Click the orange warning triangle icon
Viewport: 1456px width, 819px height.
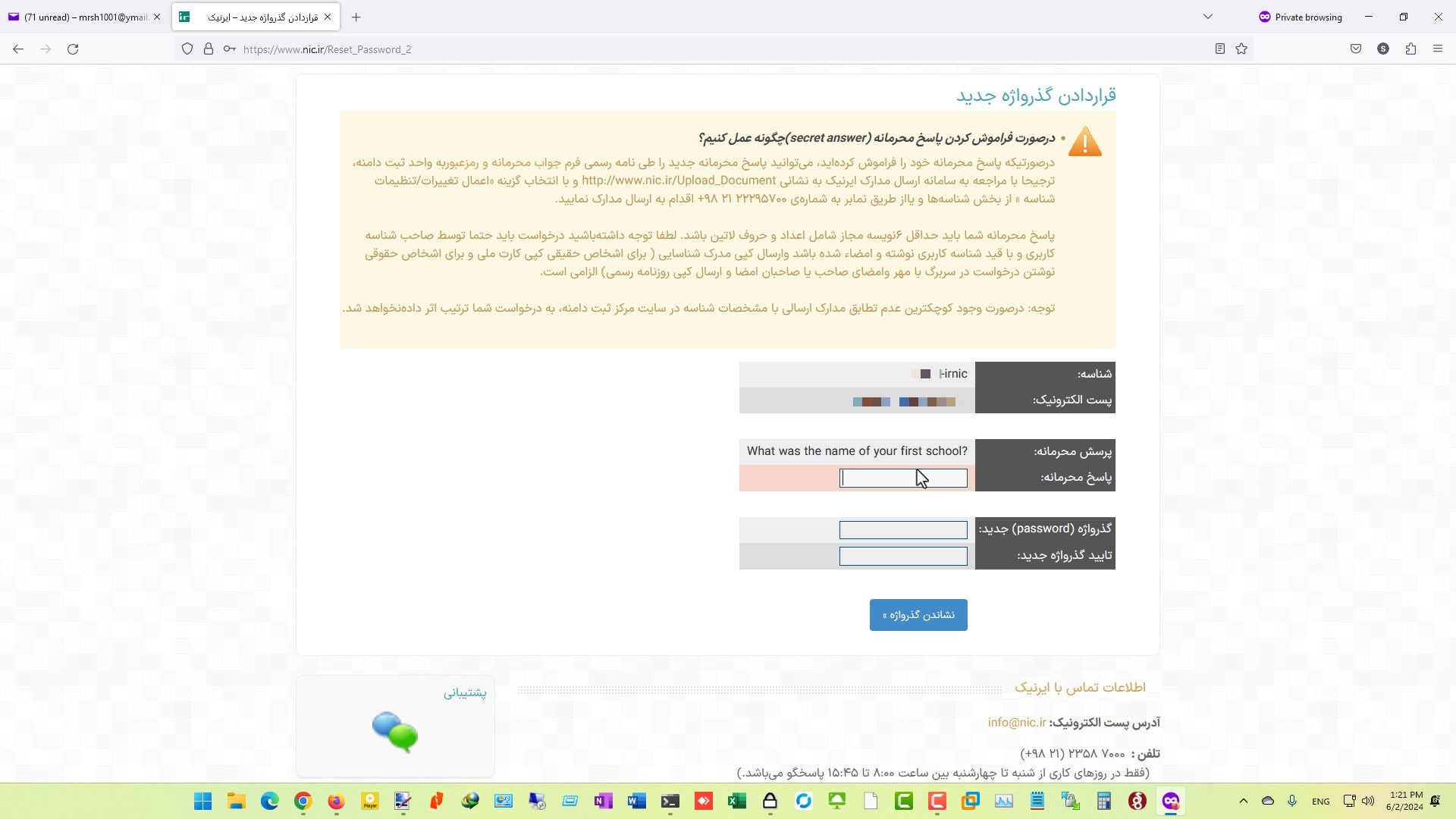tap(1085, 142)
